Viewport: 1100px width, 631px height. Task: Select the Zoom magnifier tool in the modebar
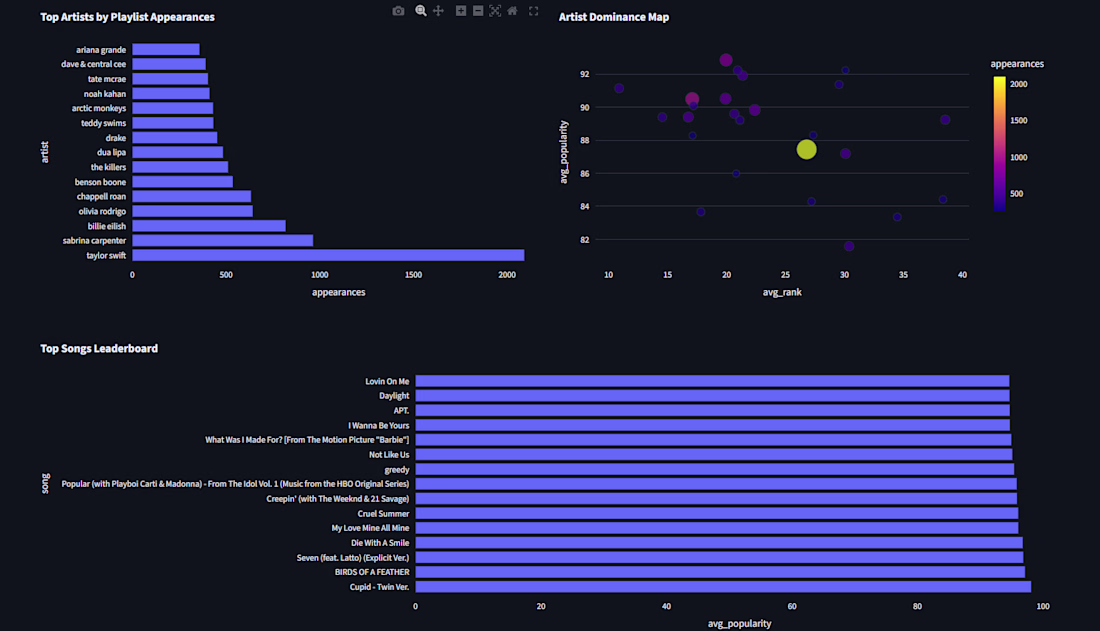pos(421,11)
